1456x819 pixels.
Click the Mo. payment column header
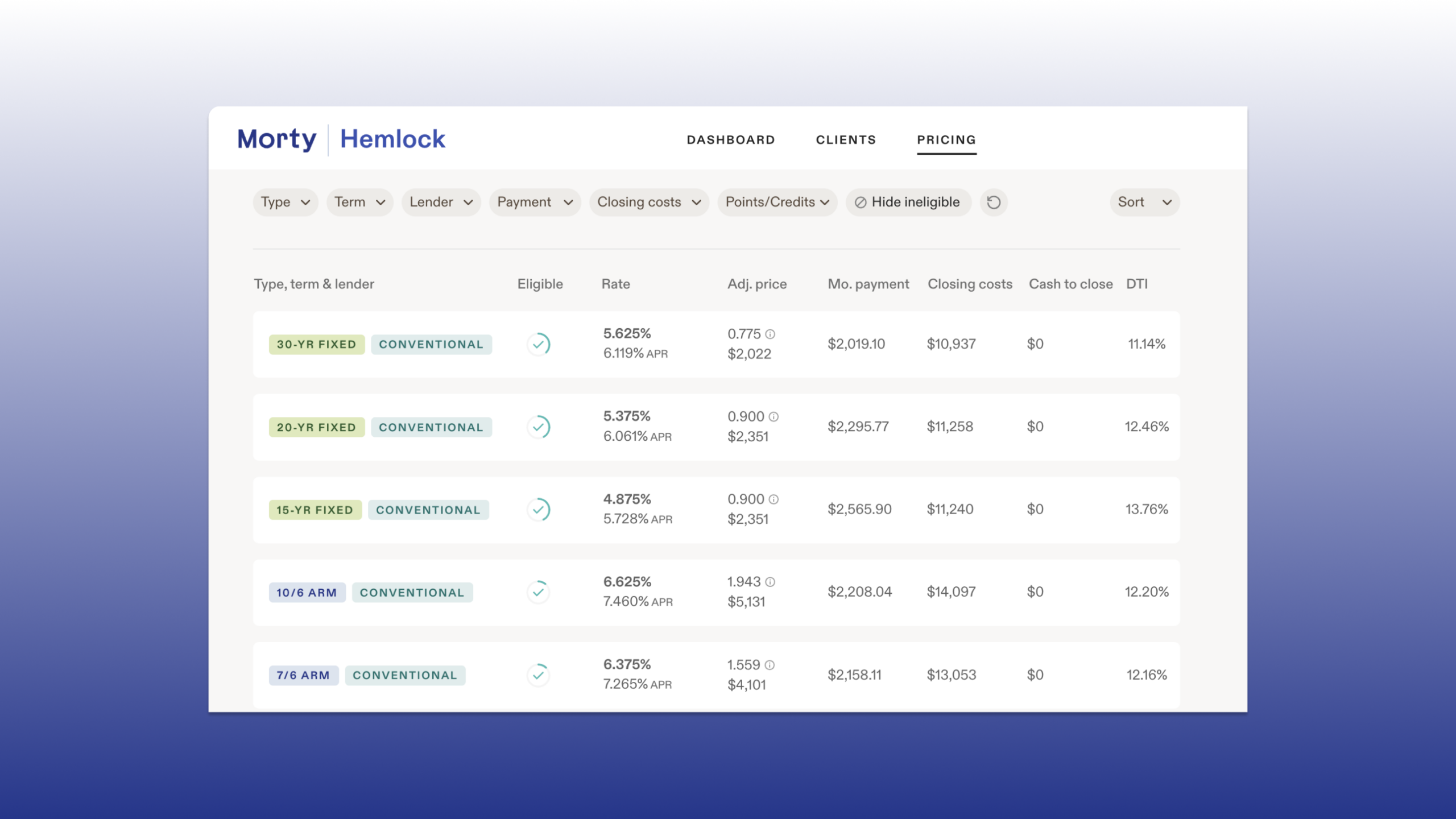click(x=868, y=284)
